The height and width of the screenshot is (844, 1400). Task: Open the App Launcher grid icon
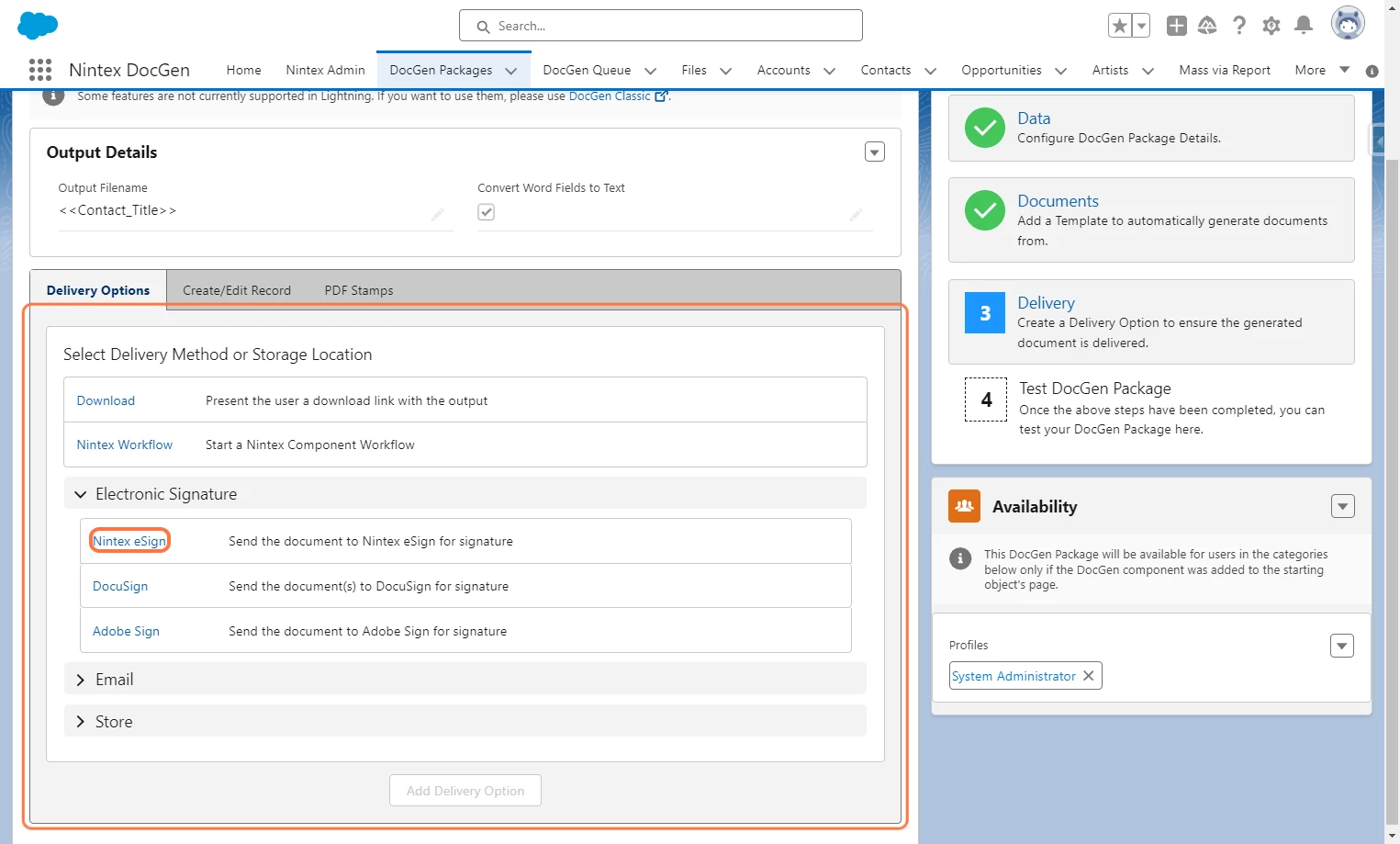pos(40,70)
